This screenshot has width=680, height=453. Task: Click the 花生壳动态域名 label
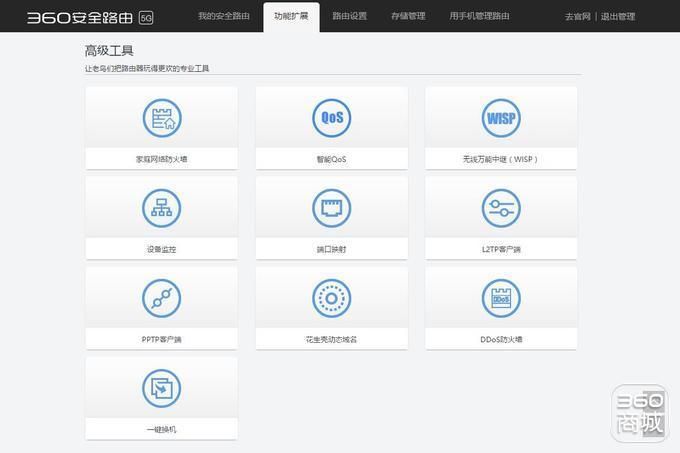tap(332, 339)
